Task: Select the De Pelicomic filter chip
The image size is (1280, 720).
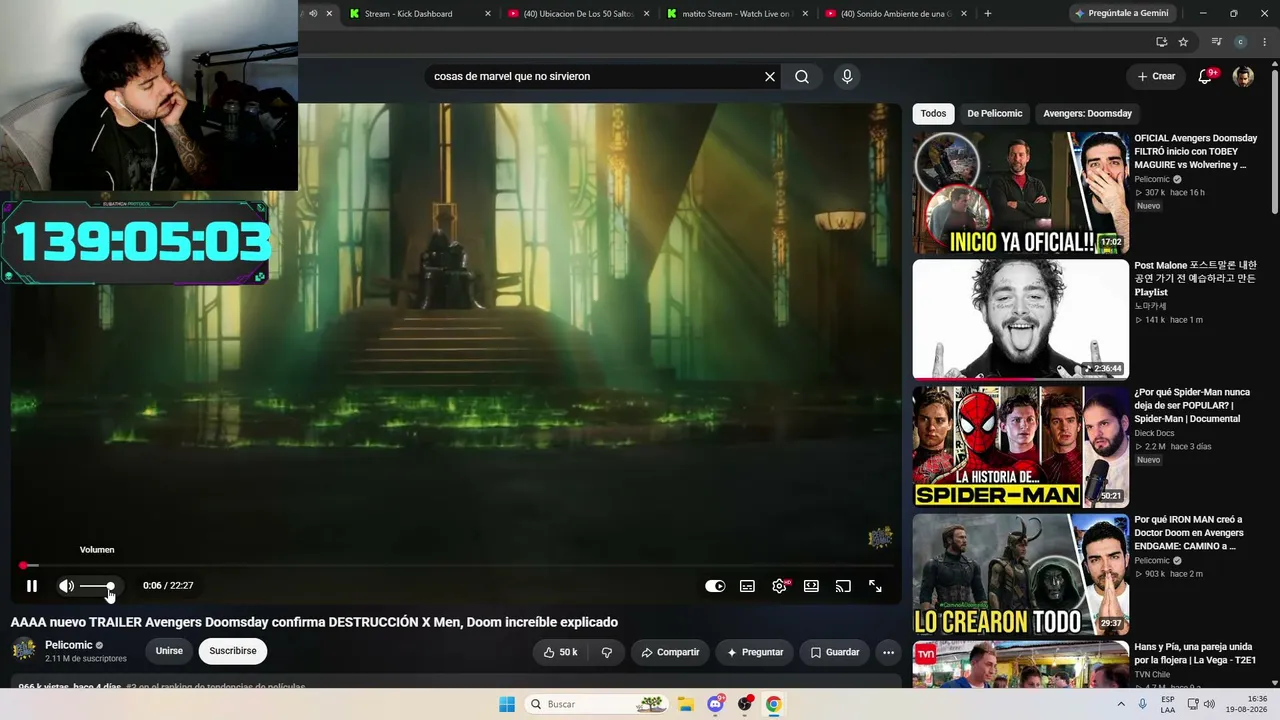Action: click(x=995, y=114)
